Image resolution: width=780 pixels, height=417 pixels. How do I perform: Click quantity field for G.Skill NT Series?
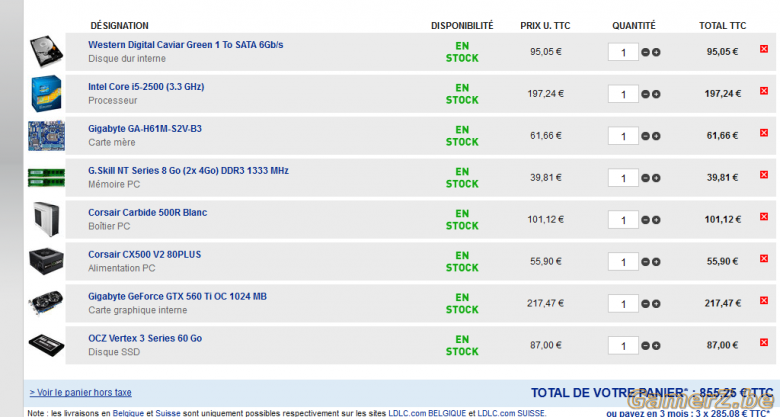(x=623, y=178)
